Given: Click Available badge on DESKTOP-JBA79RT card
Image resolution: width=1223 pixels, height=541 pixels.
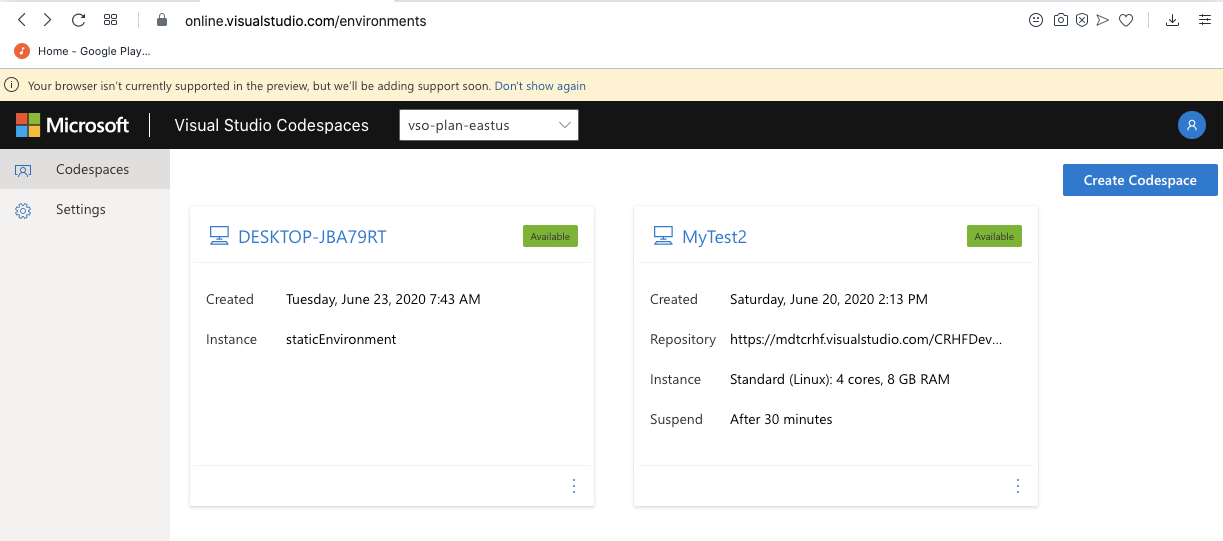Looking at the screenshot, I should [x=550, y=236].
